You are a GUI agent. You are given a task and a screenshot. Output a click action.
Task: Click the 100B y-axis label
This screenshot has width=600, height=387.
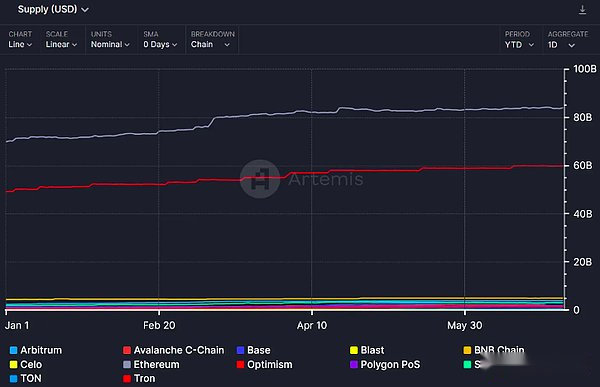coord(585,69)
